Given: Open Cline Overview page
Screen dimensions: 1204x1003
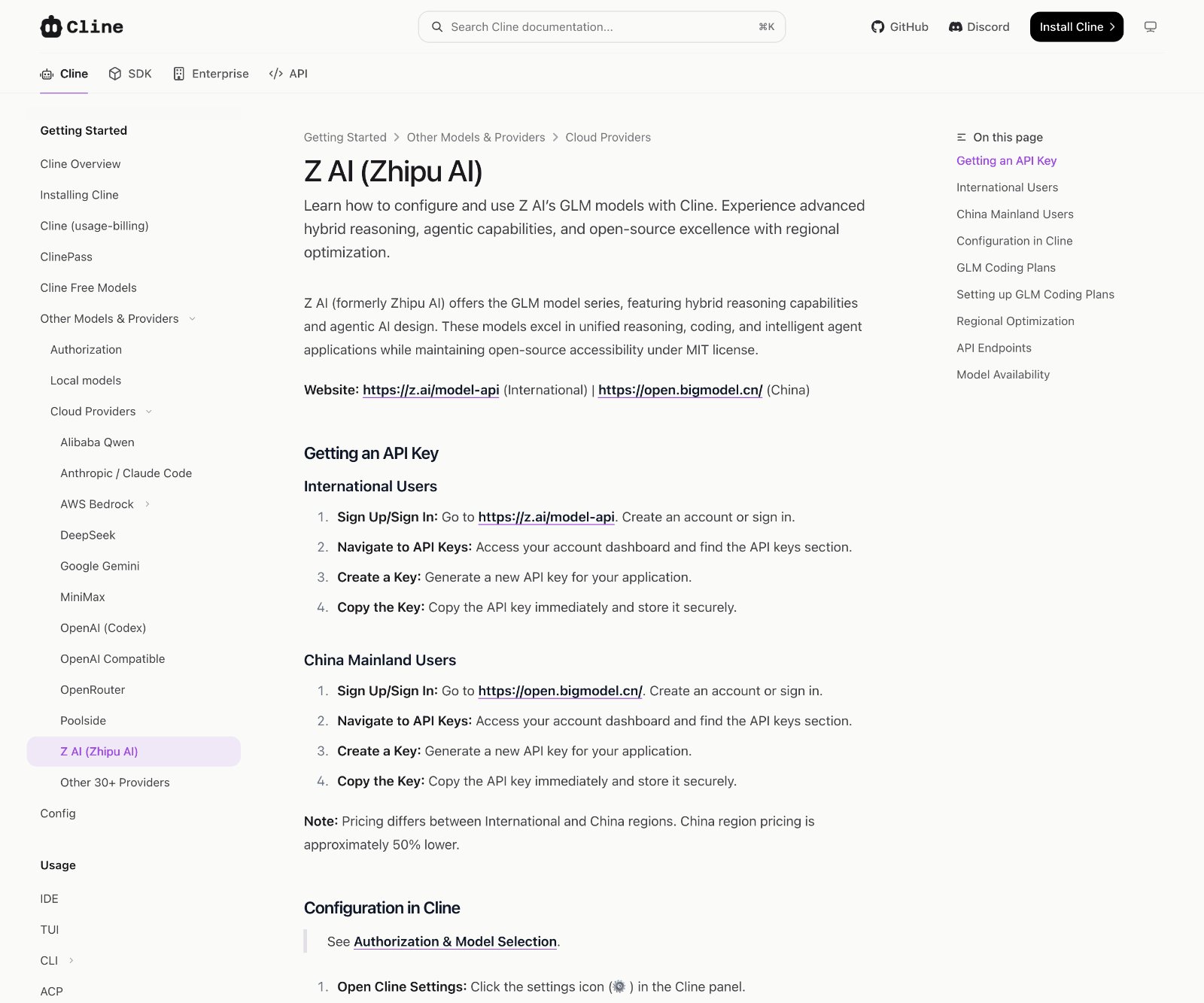Looking at the screenshot, I should 81,164.
